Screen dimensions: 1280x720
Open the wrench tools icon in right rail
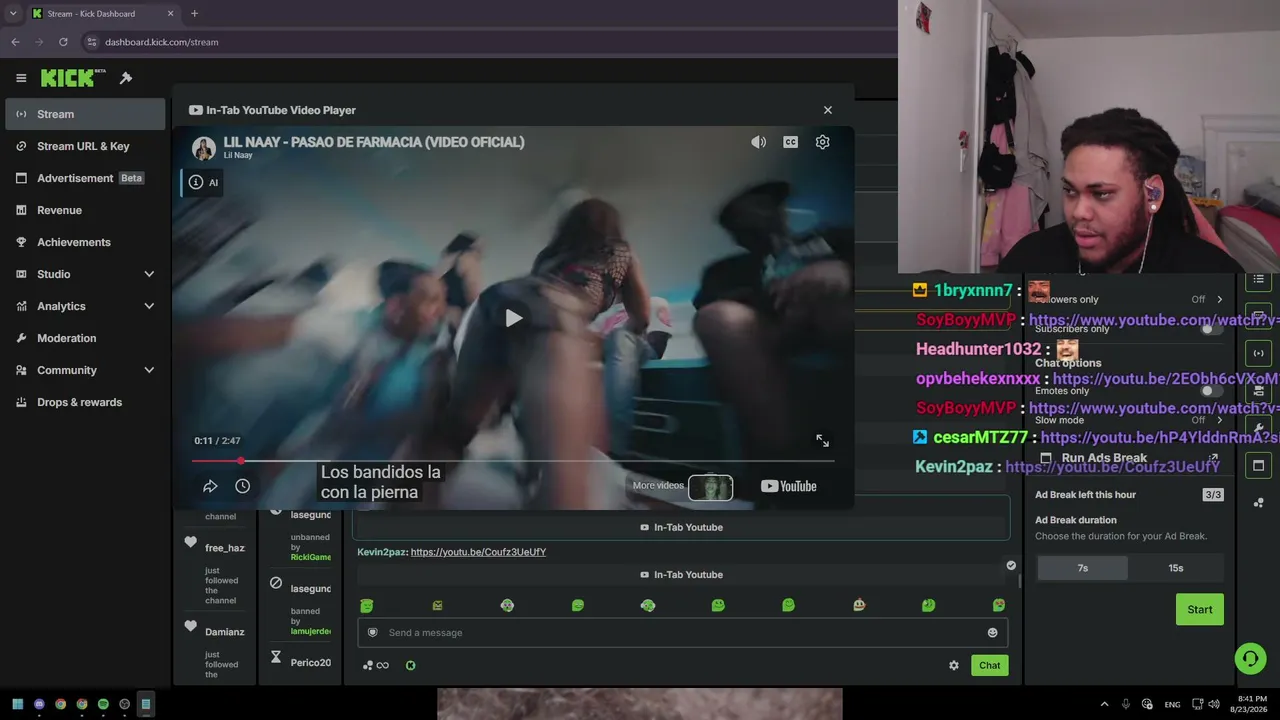click(1259, 428)
